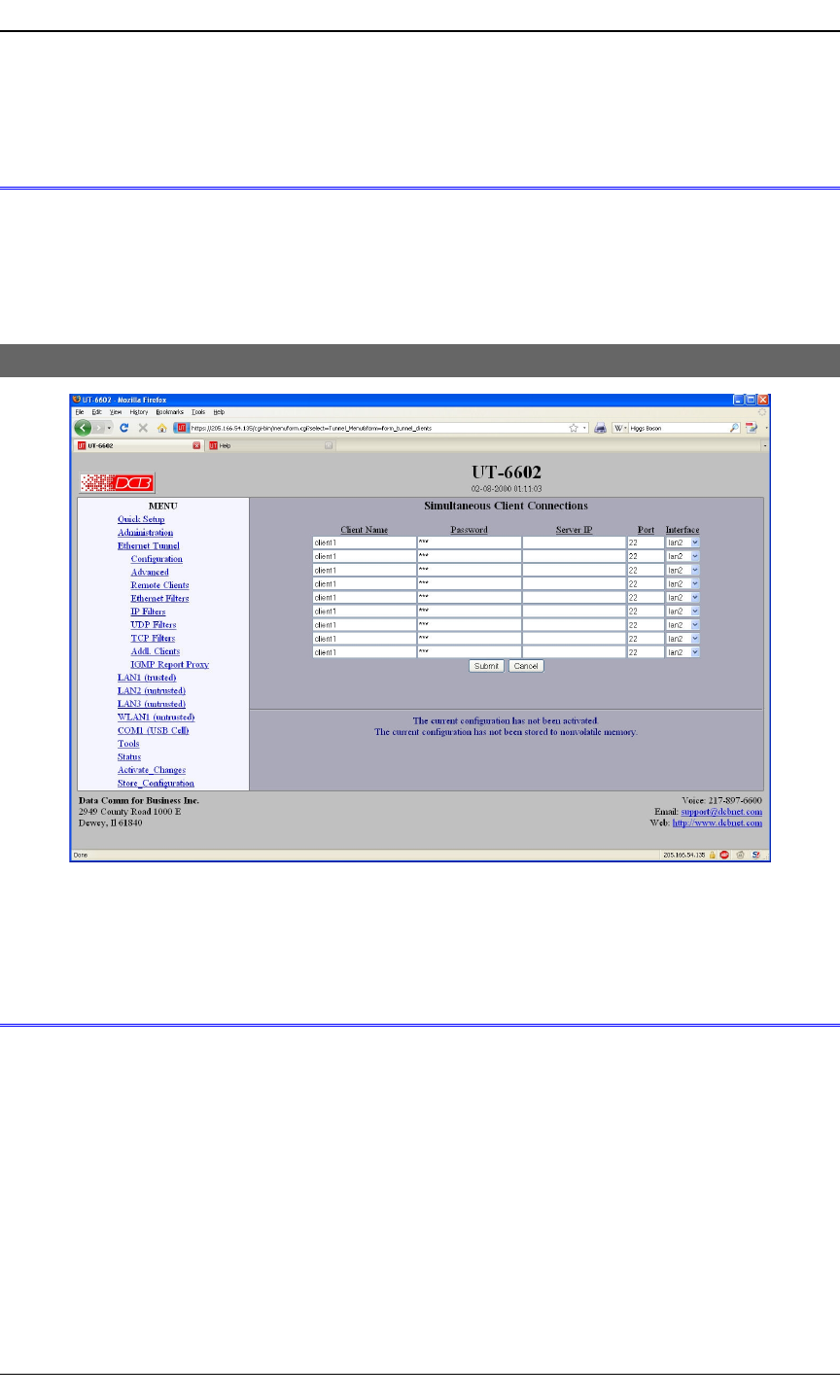Click the support@dcbnet.com email link
The height and width of the screenshot is (1400, 840).
coord(721,811)
